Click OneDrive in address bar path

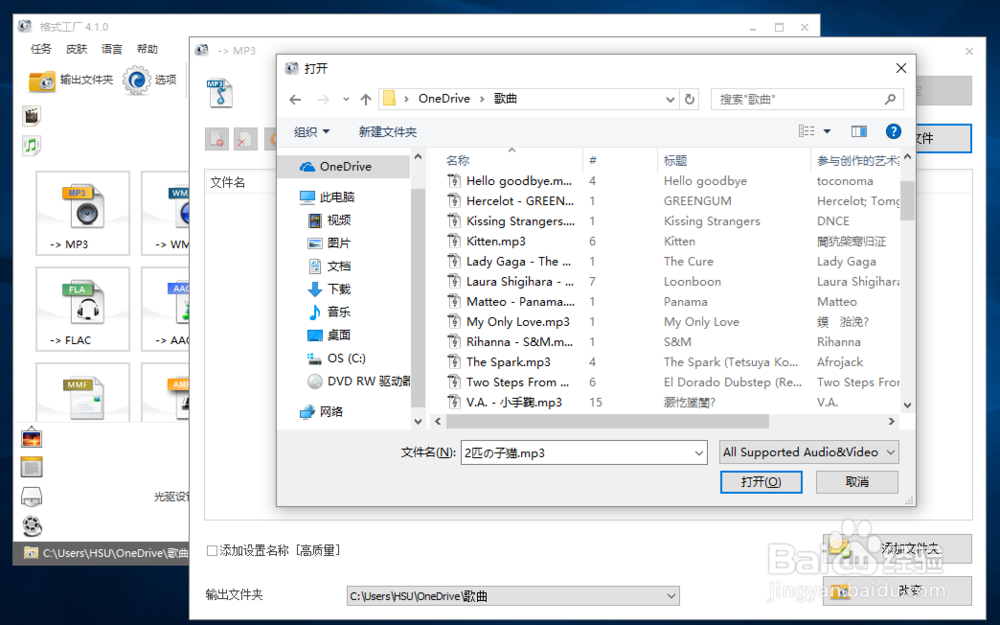point(445,99)
